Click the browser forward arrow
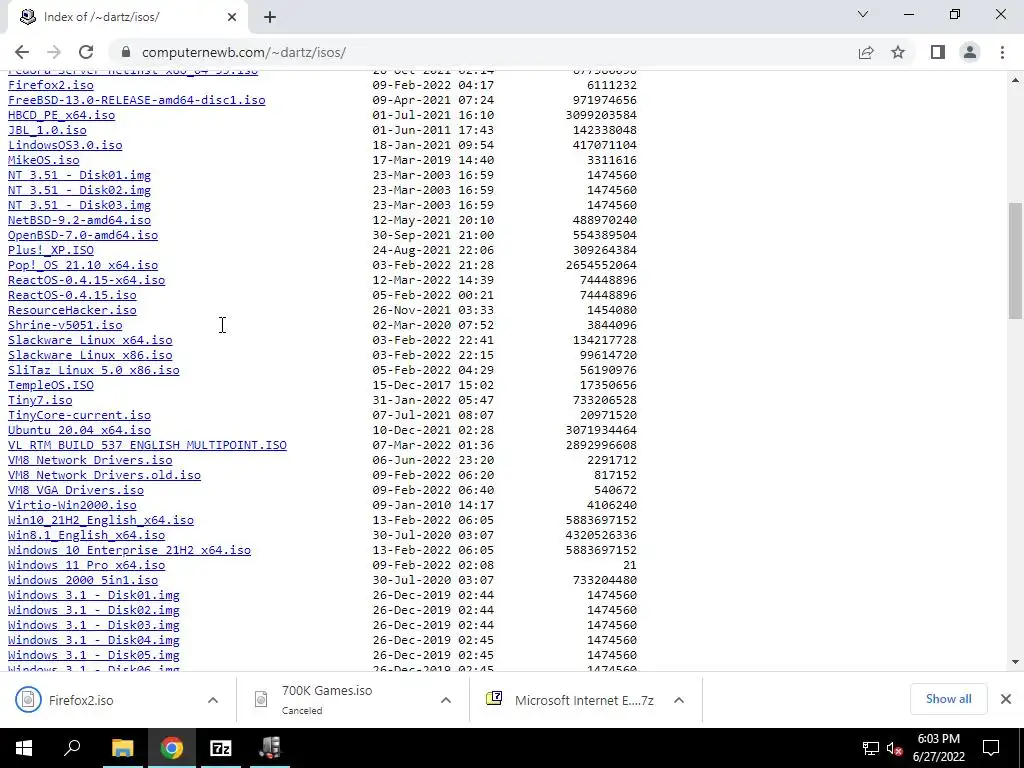 [54, 52]
